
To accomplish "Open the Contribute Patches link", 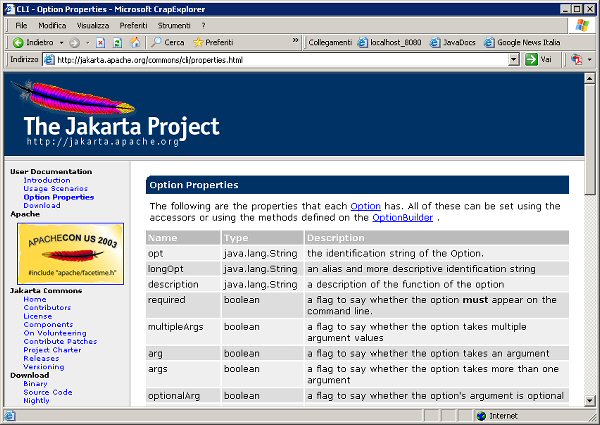I will pos(60,342).
